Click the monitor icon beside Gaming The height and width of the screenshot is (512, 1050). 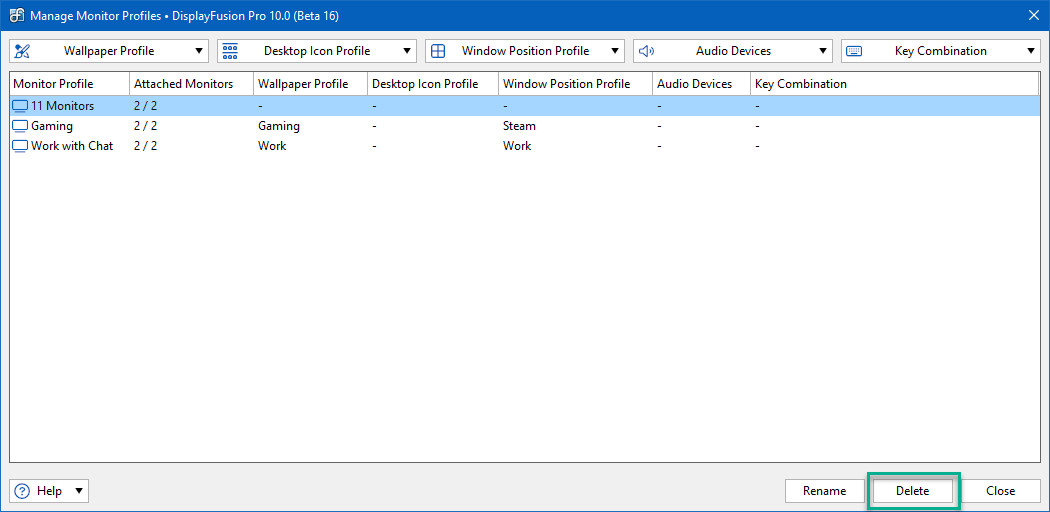coord(21,126)
